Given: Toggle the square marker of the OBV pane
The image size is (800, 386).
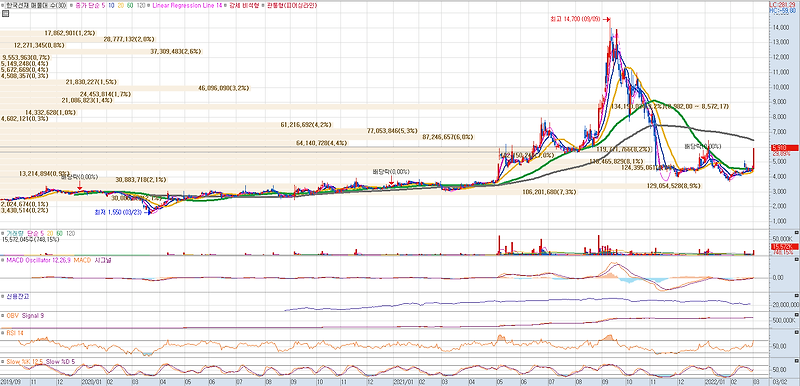Looking at the screenshot, I should [x=3, y=316].
